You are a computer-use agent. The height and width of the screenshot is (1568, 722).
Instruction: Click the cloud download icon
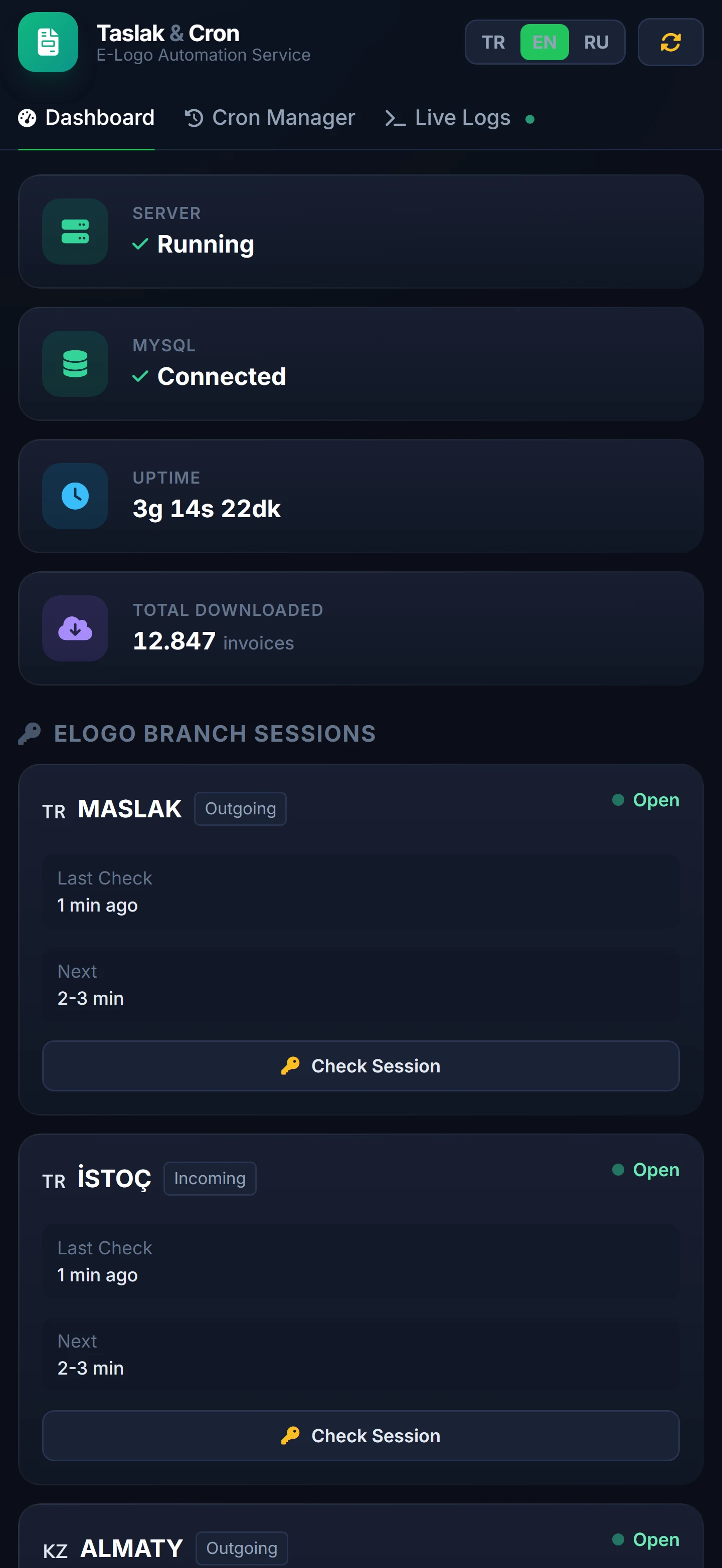click(76, 628)
